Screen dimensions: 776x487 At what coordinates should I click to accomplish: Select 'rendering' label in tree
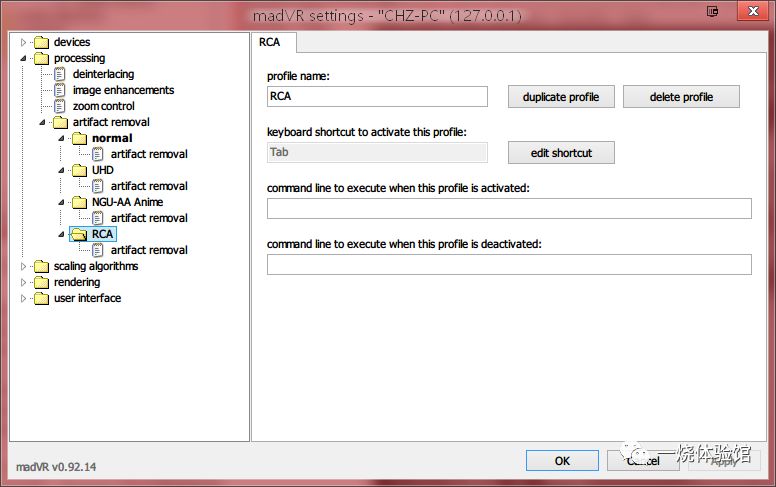(77, 282)
